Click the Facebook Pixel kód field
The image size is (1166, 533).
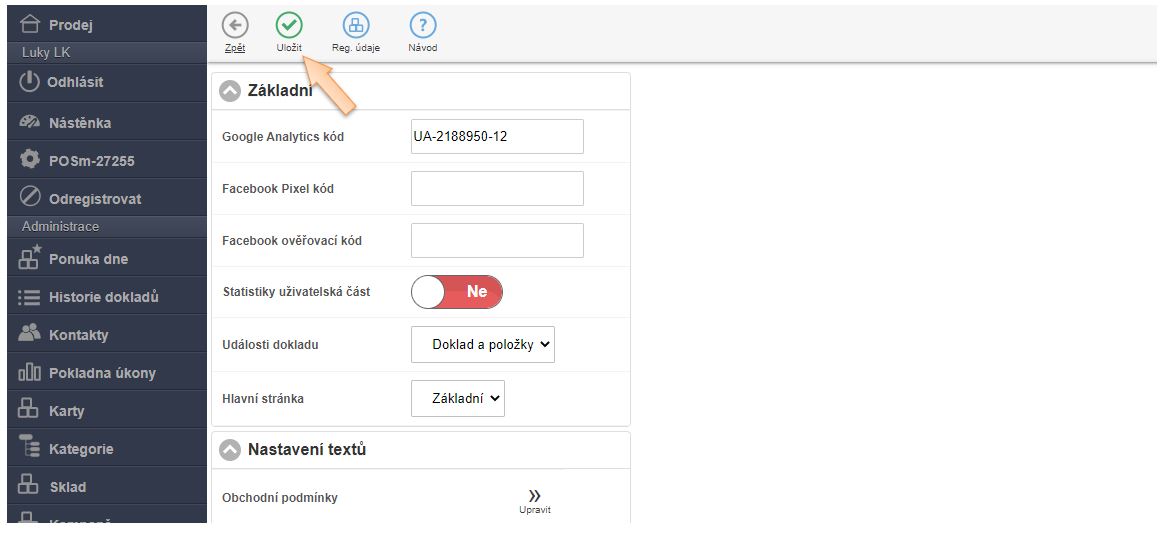(497, 188)
